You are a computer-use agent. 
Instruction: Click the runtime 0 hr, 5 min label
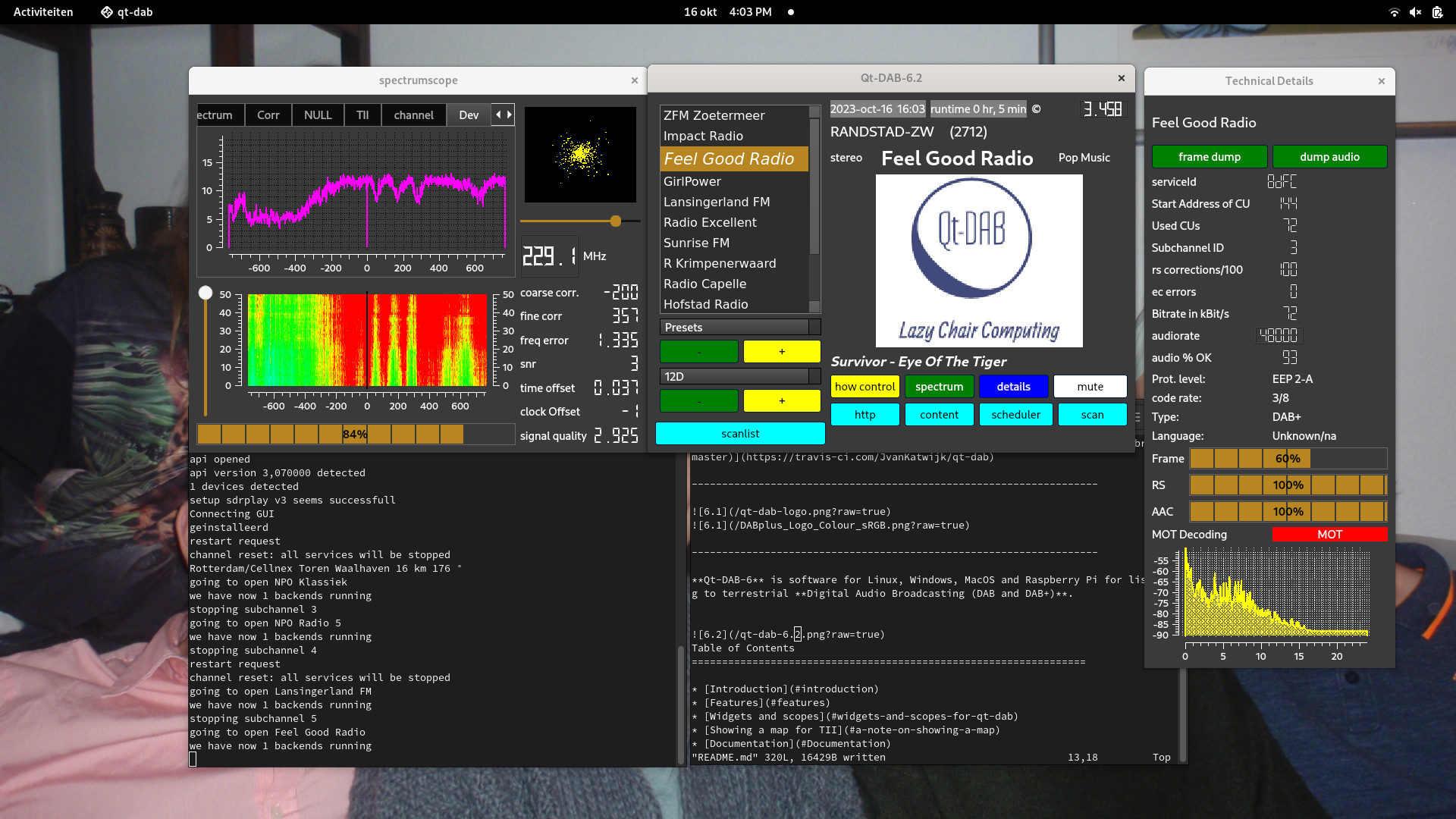click(978, 109)
